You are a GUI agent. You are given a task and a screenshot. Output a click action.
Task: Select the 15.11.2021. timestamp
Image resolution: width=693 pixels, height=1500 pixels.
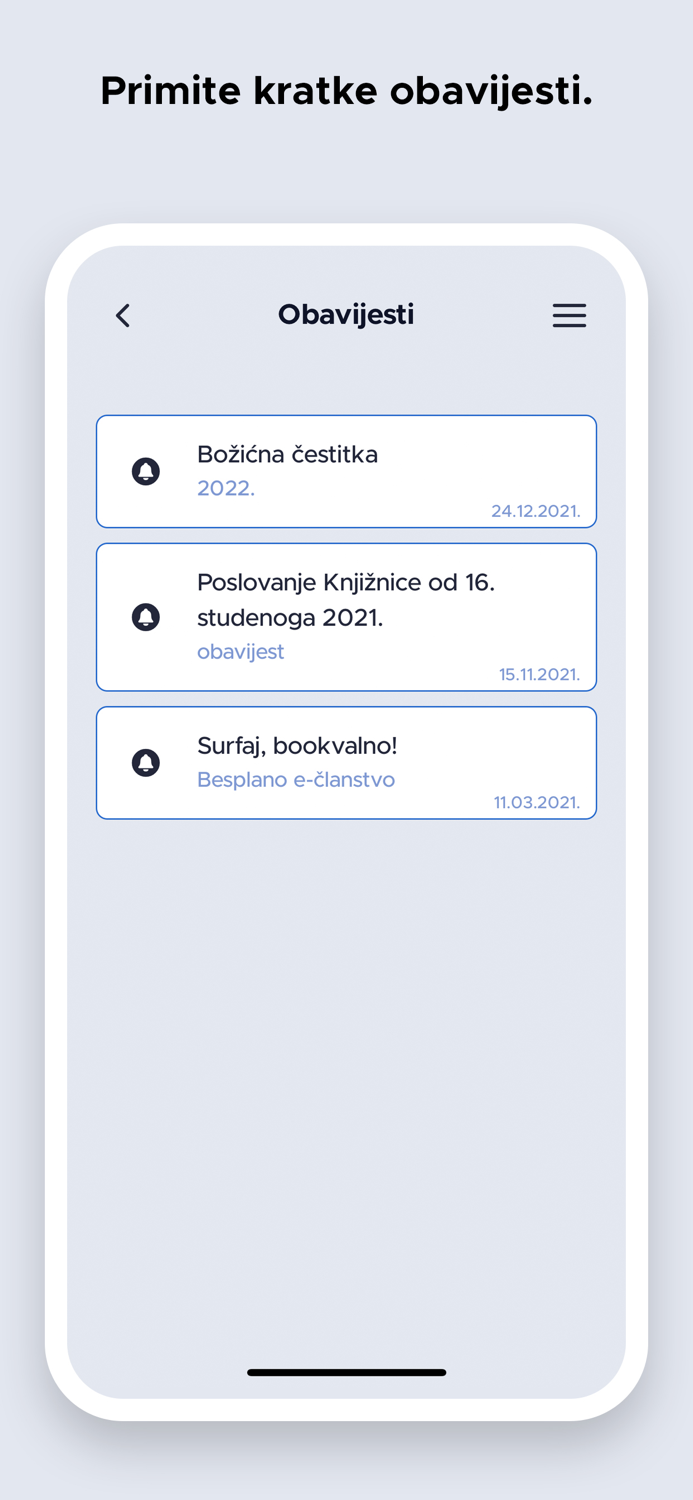[x=540, y=674]
